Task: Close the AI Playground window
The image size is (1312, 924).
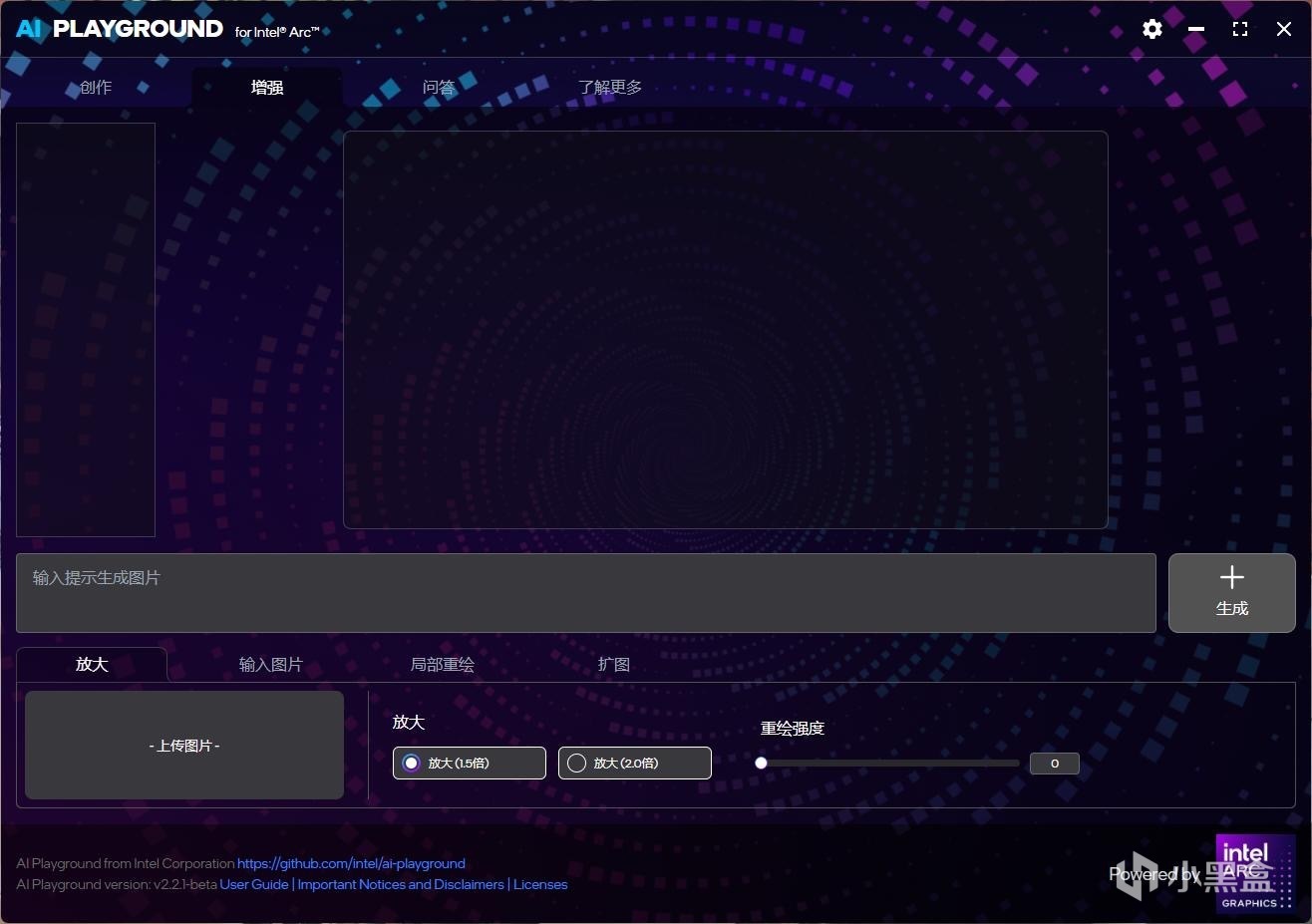Action: tap(1284, 29)
